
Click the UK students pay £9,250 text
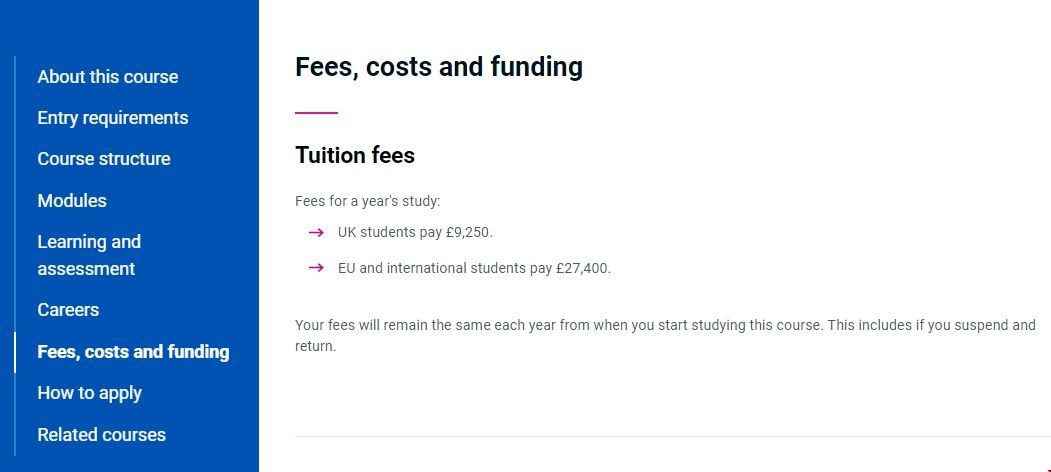(x=415, y=232)
